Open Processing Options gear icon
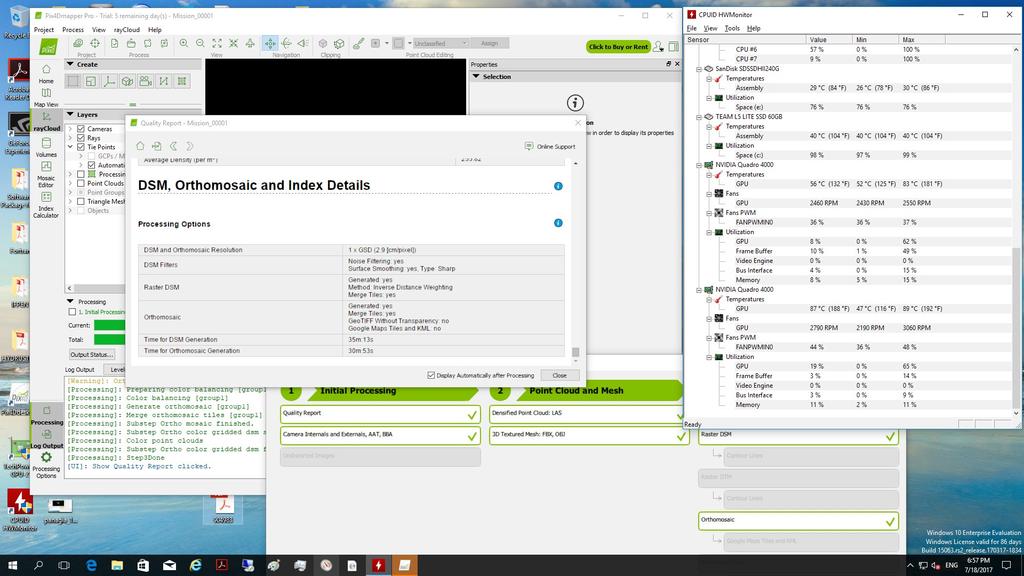 [46, 464]
